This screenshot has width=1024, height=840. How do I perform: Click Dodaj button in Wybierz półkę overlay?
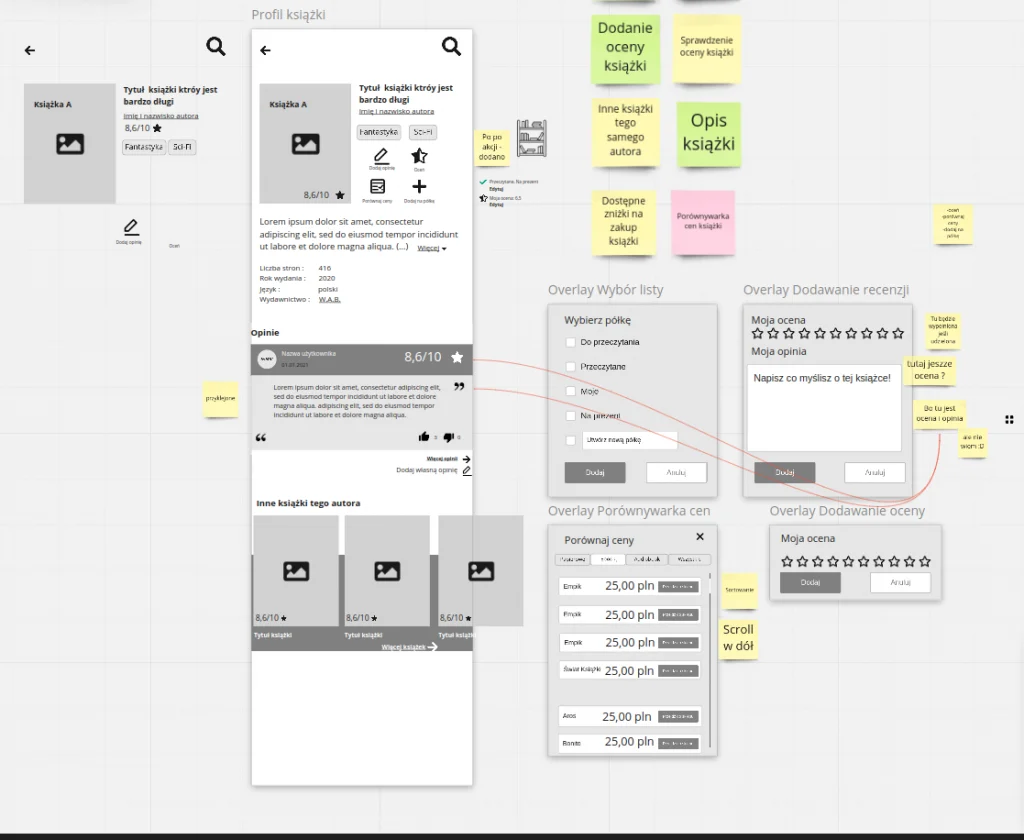click(x=595, y=472)
